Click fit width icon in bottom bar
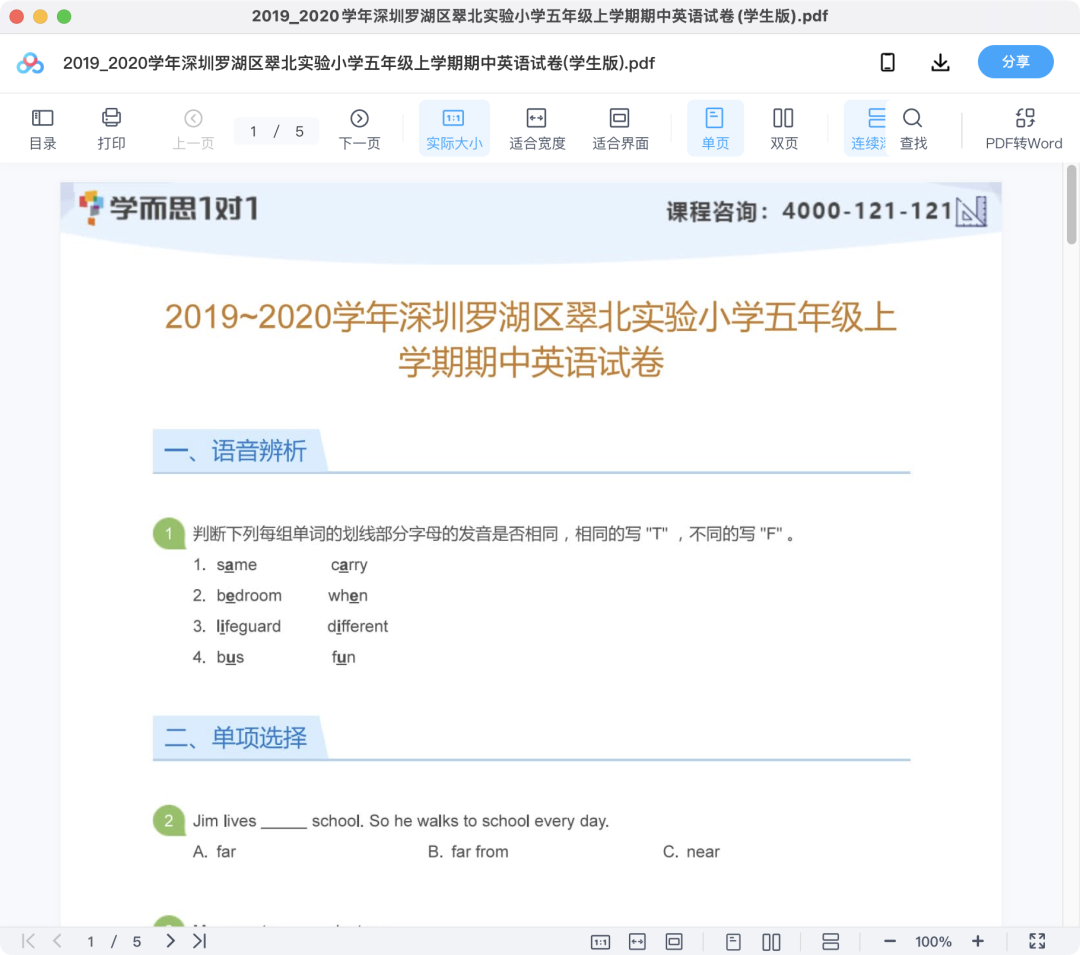 tap(637, 941)
